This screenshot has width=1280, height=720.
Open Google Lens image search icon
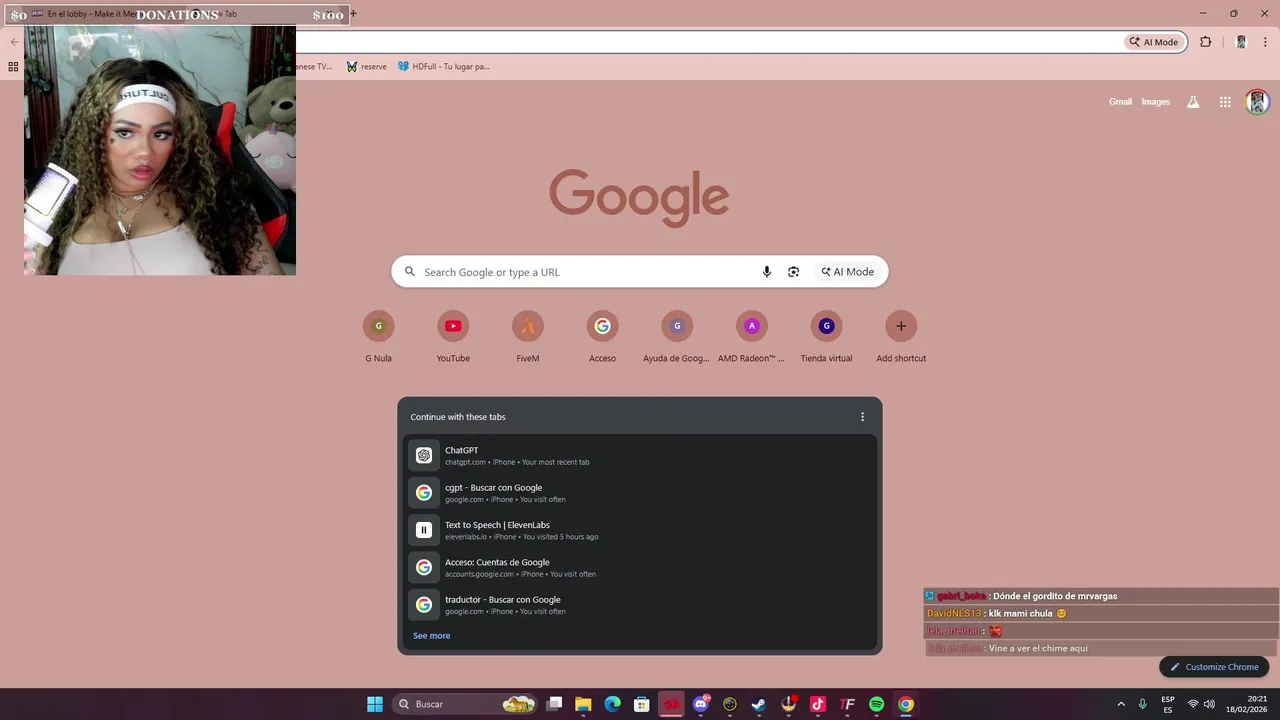tap(793, 272)
